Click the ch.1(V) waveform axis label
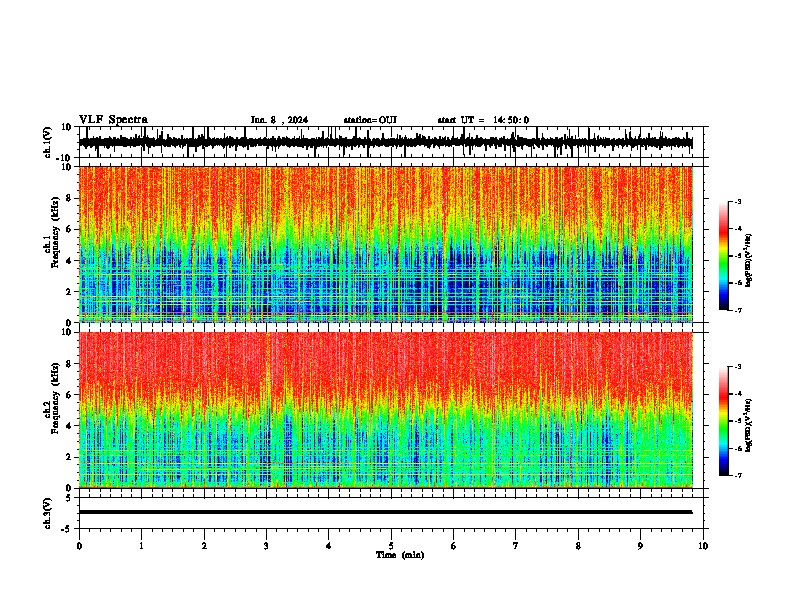The height and width of the screenshot is (612, 792). (x=48, y=142)
